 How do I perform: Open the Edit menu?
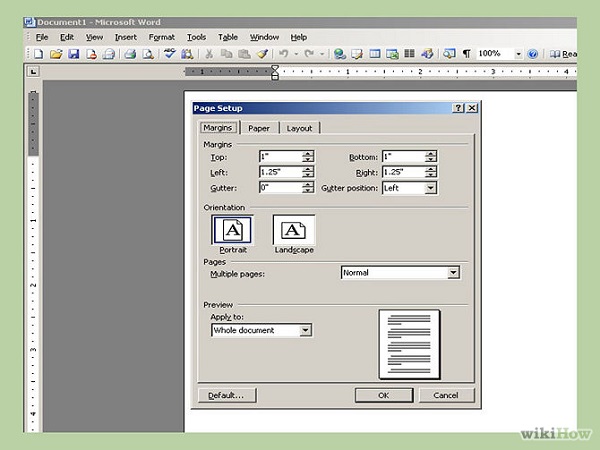tap(67, 37)
